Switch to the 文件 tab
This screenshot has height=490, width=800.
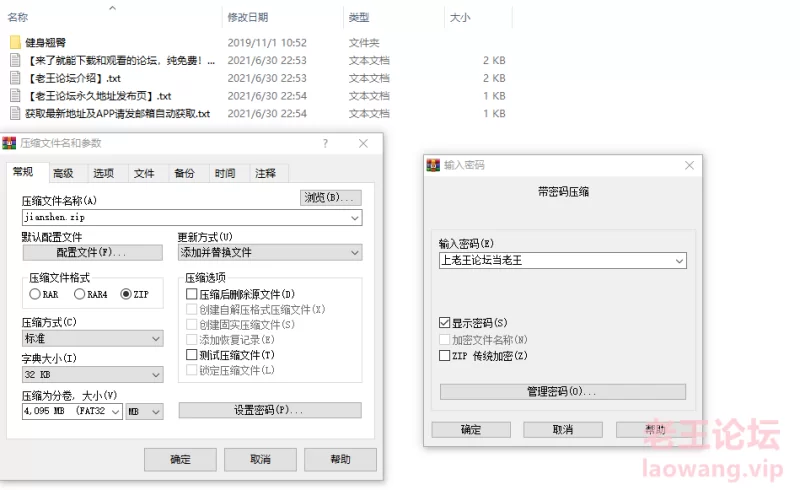[144, 174]
